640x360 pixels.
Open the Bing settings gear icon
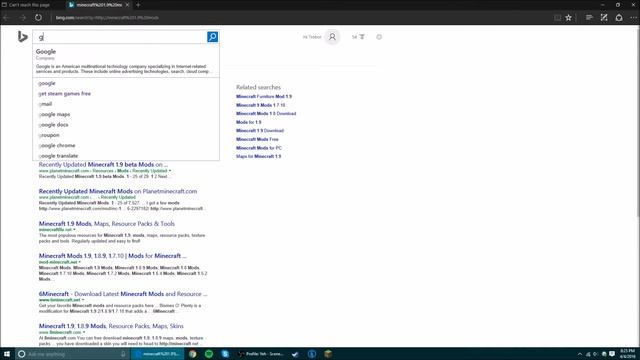click(x=379, y=37)
